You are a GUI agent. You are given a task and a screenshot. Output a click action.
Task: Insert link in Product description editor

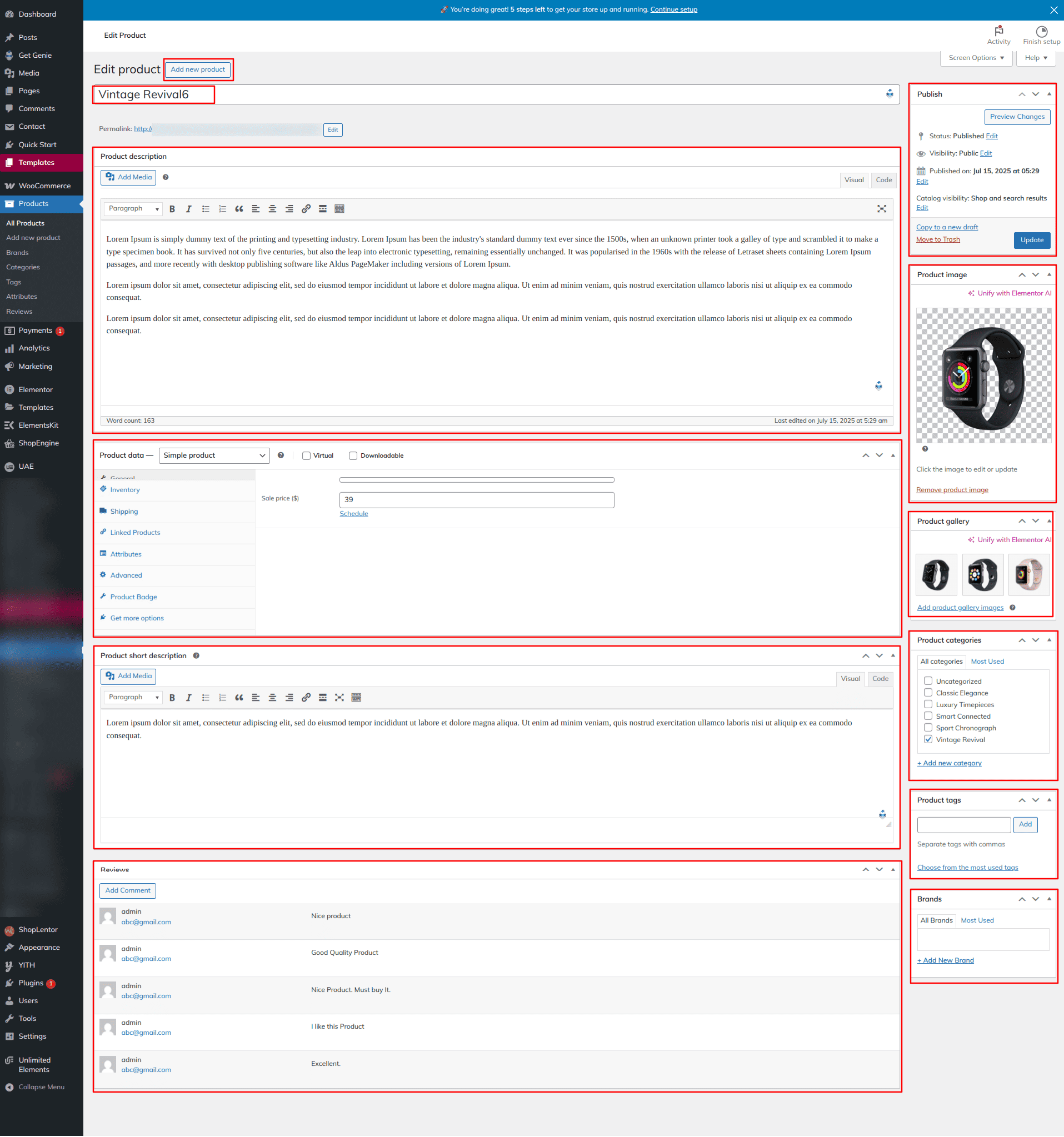coord(306,209)
